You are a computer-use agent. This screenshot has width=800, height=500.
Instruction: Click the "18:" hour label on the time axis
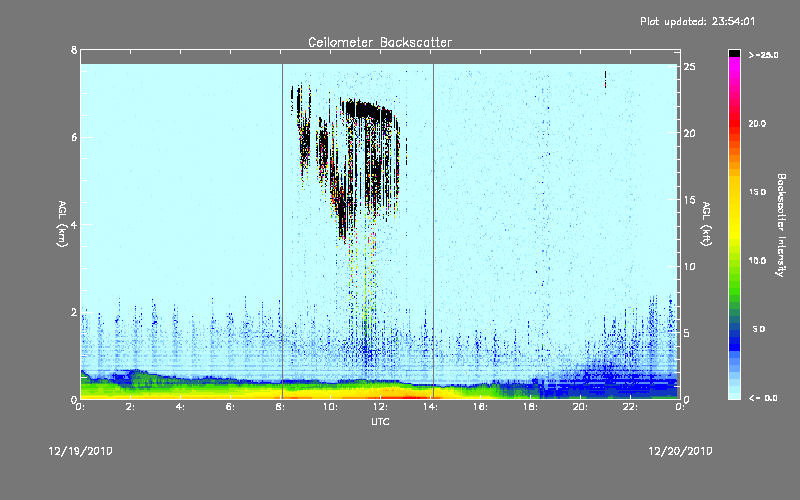tap(530, 407)
